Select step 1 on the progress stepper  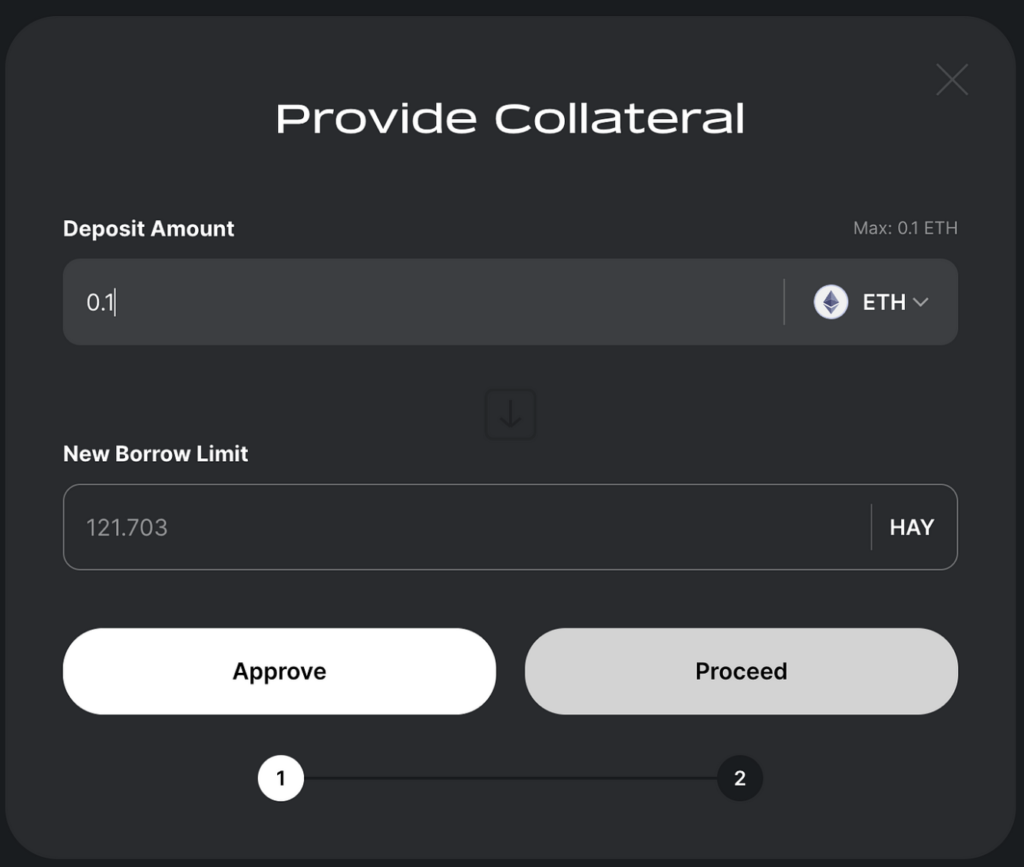pyautogui.click(x=281, y=777)
